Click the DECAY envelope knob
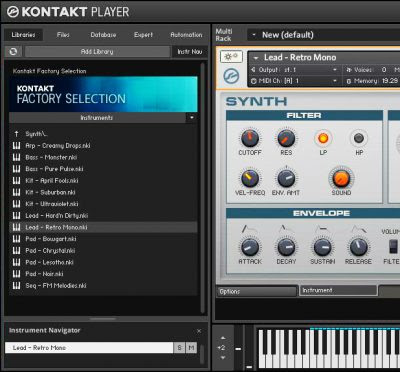This screenshot has height=372, width=400. (286, 247)
